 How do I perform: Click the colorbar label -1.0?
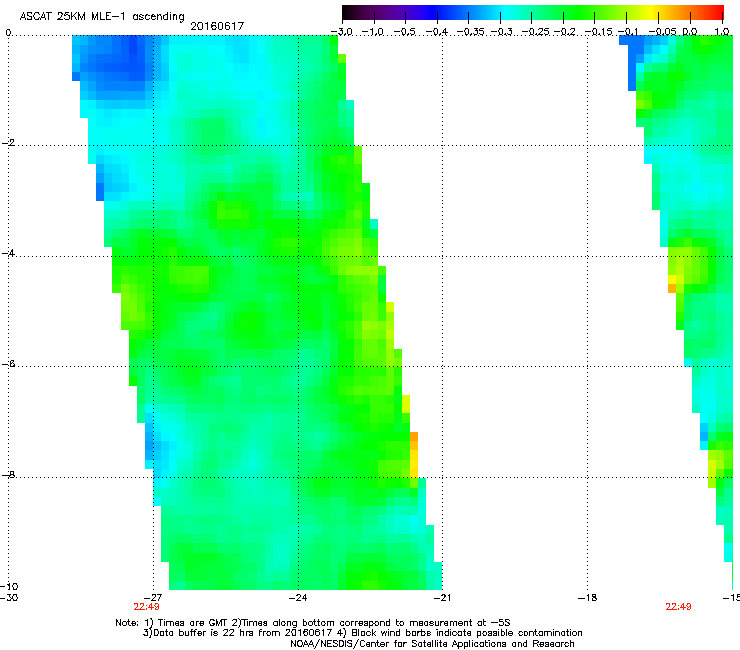[373, 32]
